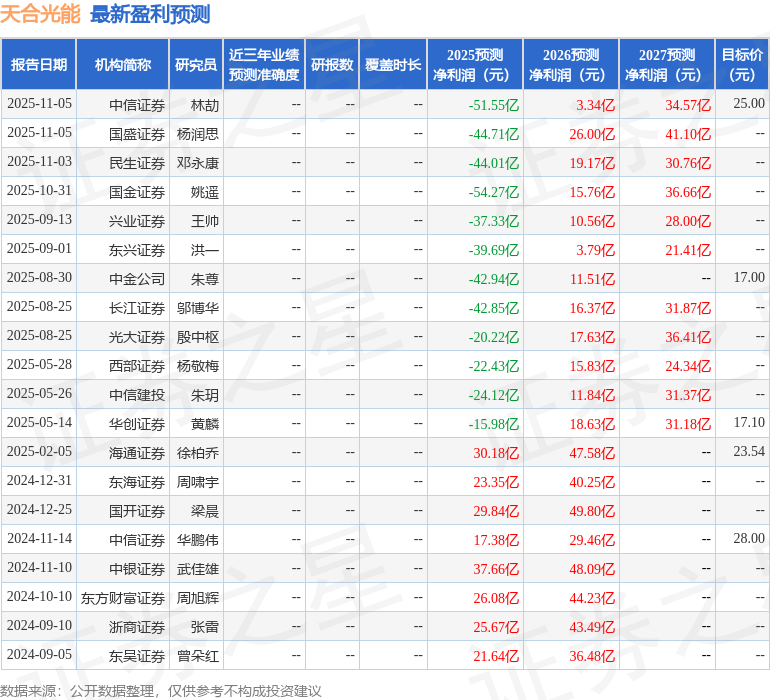
Task: Click the 2024-09-05 report date cell
Action: pos(39,656)
